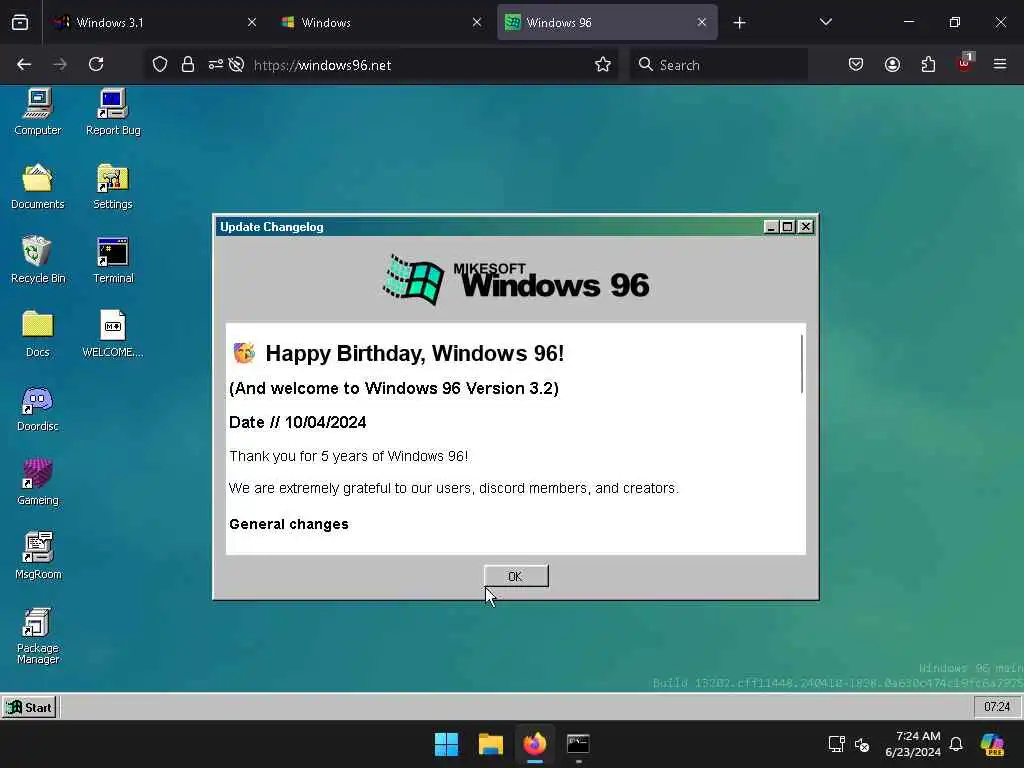Image resolution: width=1024 pixels, height=768 pixels.
Task: Go back to the previous page
Action: [x=24, y=64]
